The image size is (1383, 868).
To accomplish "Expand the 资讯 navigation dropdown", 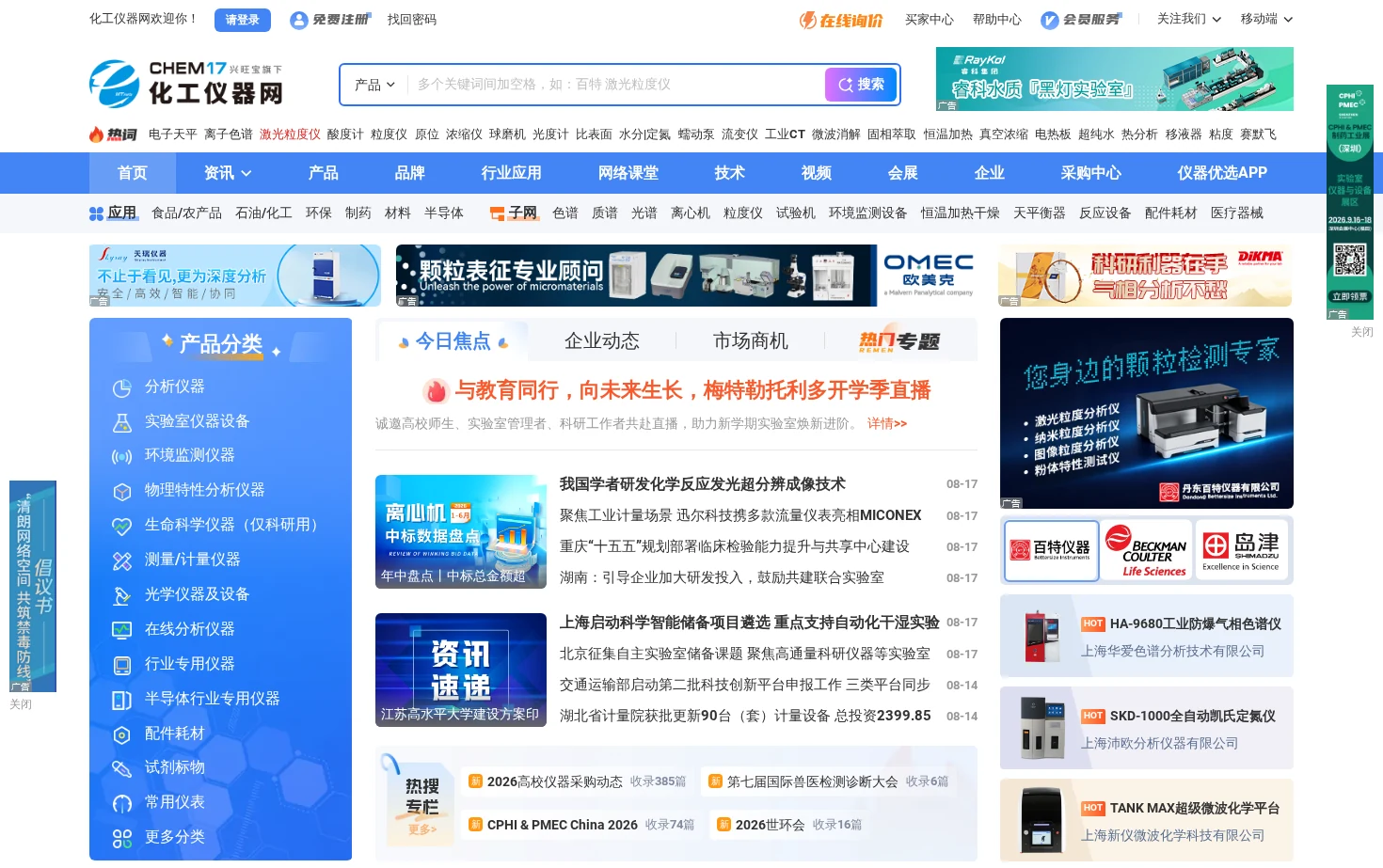I will pos(228,173).
